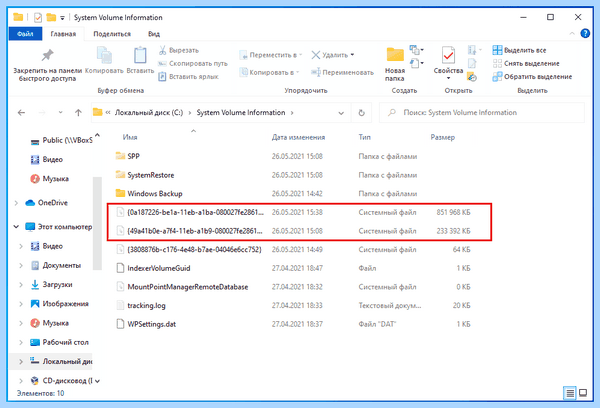
Task: Select the WPSettings.dat file
Action: coord(152,324)
